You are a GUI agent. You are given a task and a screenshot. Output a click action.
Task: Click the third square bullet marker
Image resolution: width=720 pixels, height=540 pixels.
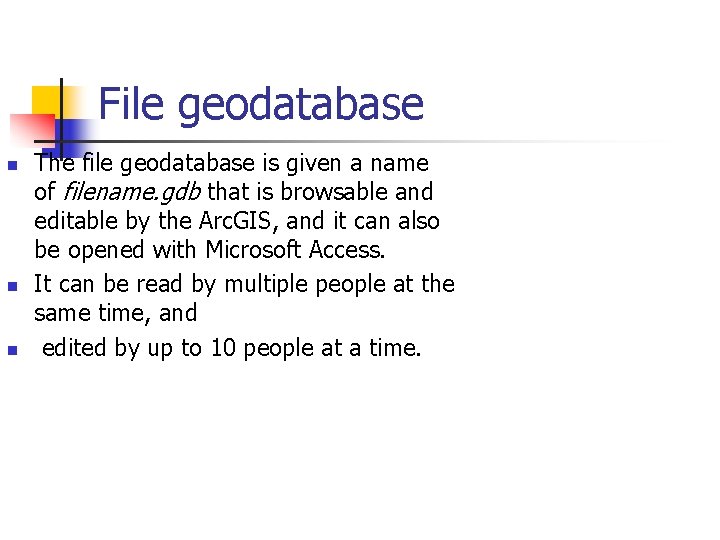pyautogui.click(x=12, y=350)
